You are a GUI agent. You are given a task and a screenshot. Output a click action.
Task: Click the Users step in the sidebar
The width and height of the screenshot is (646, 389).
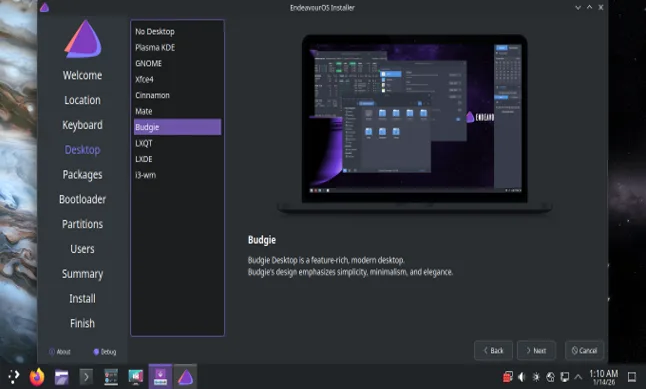click(x=82, y=249)
